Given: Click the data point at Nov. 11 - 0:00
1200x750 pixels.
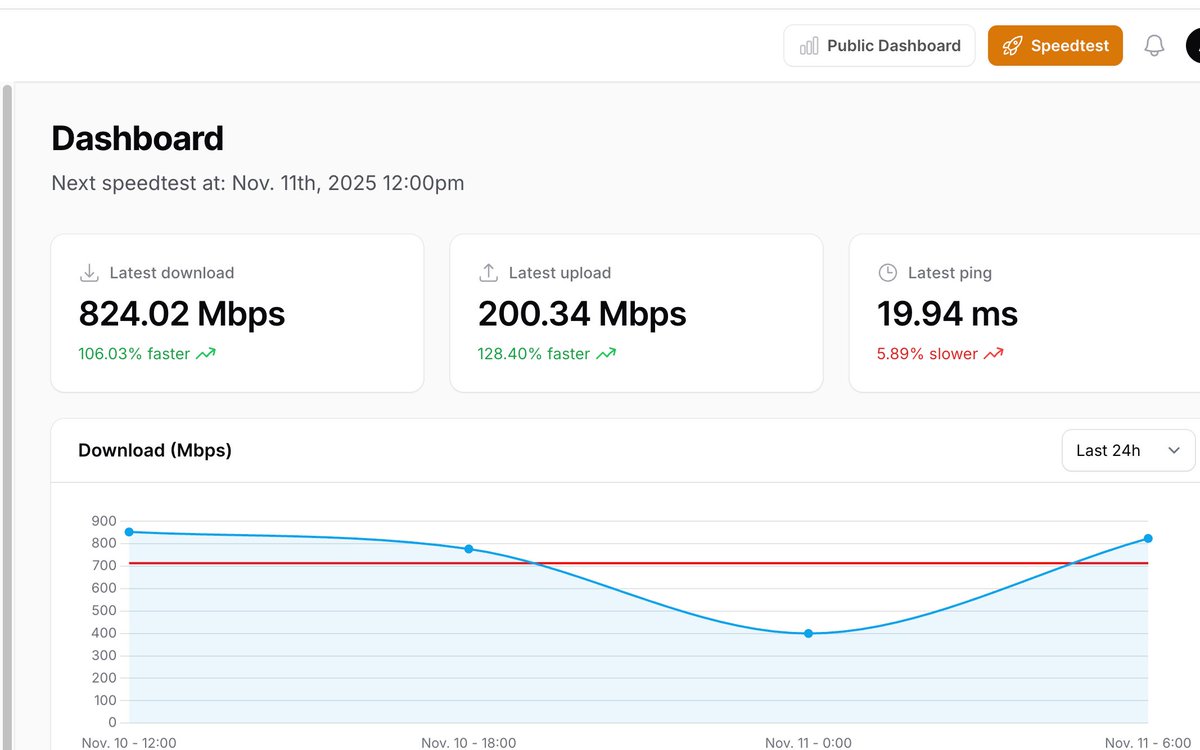Looking at the screenshot, I should pyautogui.click(x=808, y=633).
